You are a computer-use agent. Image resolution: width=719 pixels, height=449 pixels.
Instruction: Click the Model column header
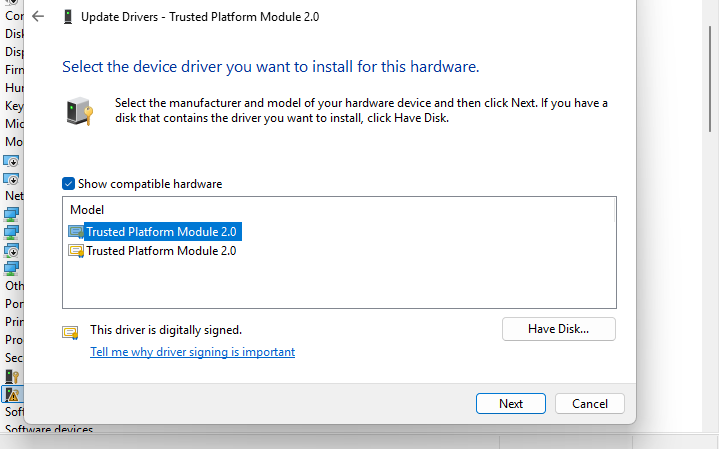87,210
